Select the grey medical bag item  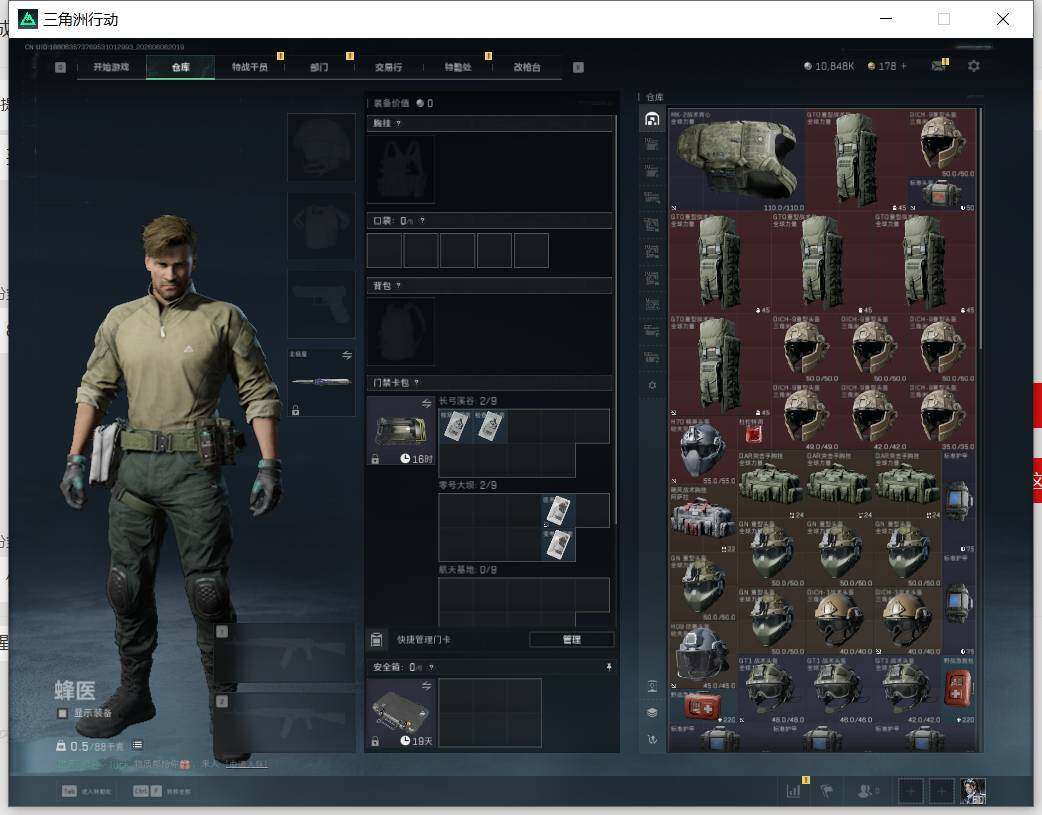[x=703, y=519]
